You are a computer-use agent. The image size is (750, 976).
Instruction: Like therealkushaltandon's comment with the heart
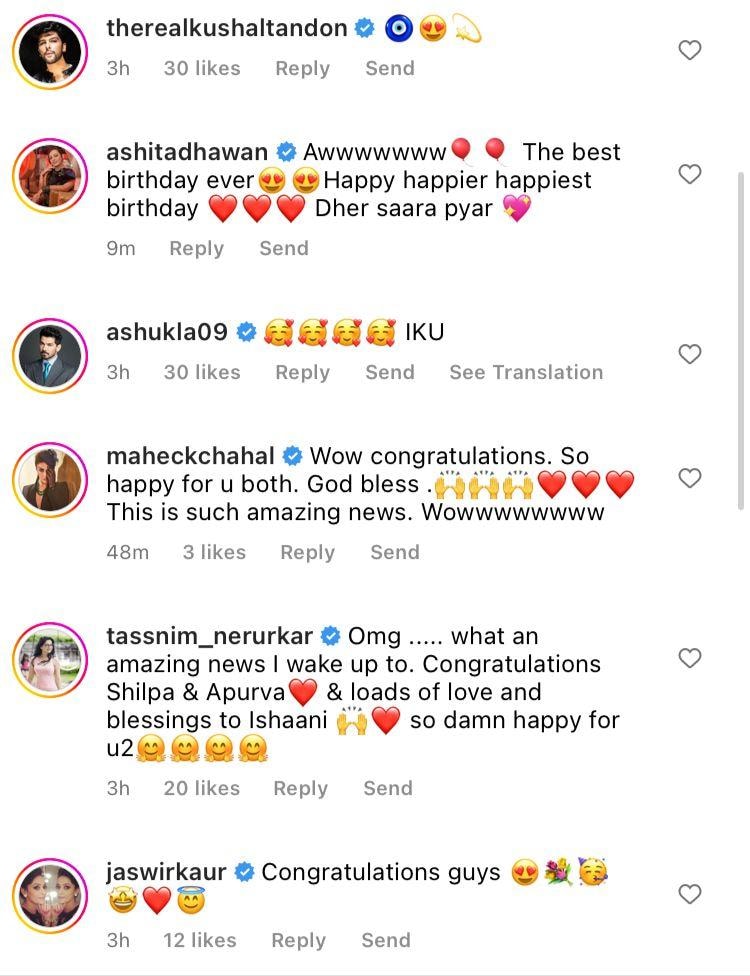coord(690,50)
